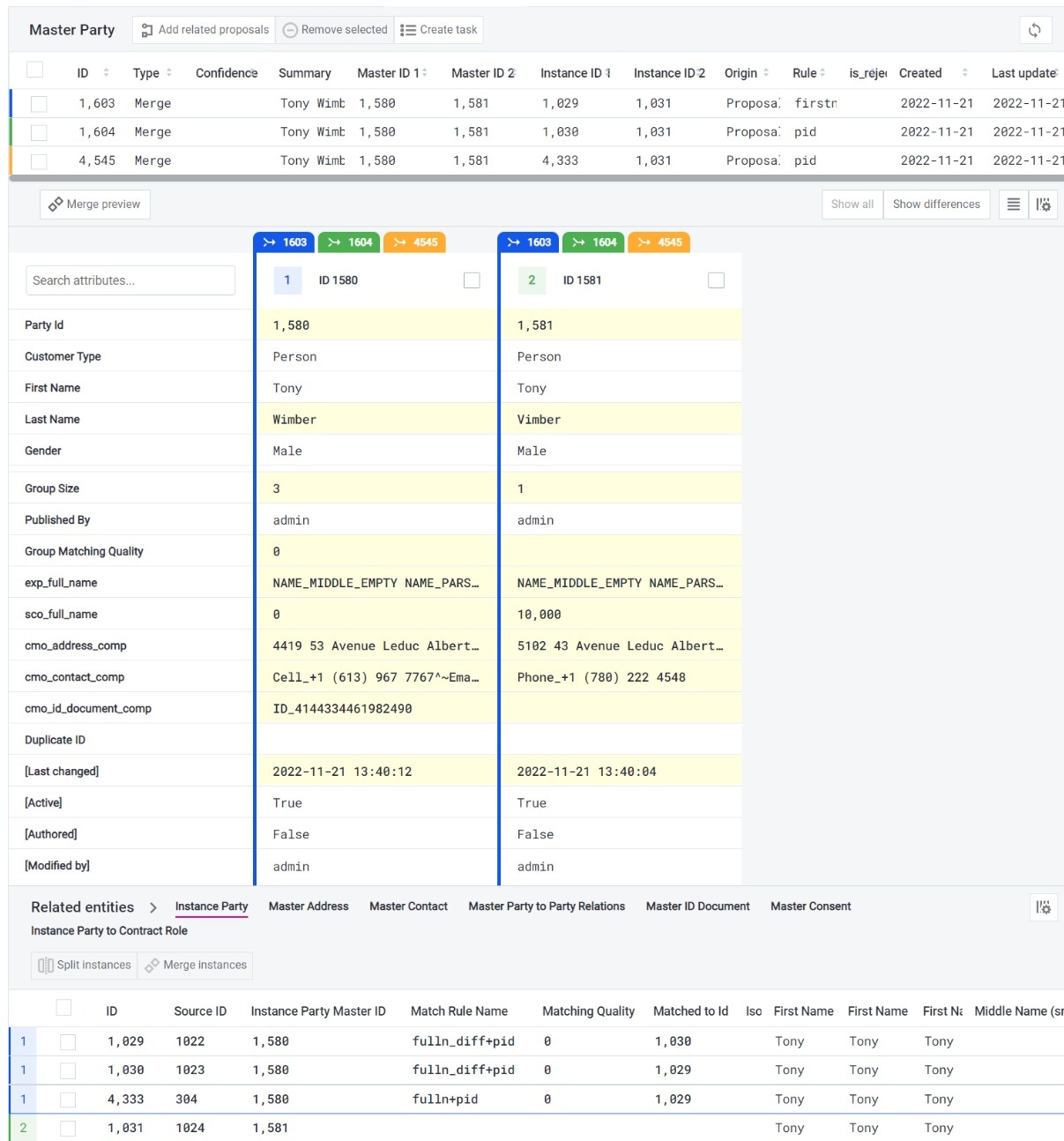1064x1141 pixels.
Task: Click the Create task icon
Action: click(x=406, y=29)
